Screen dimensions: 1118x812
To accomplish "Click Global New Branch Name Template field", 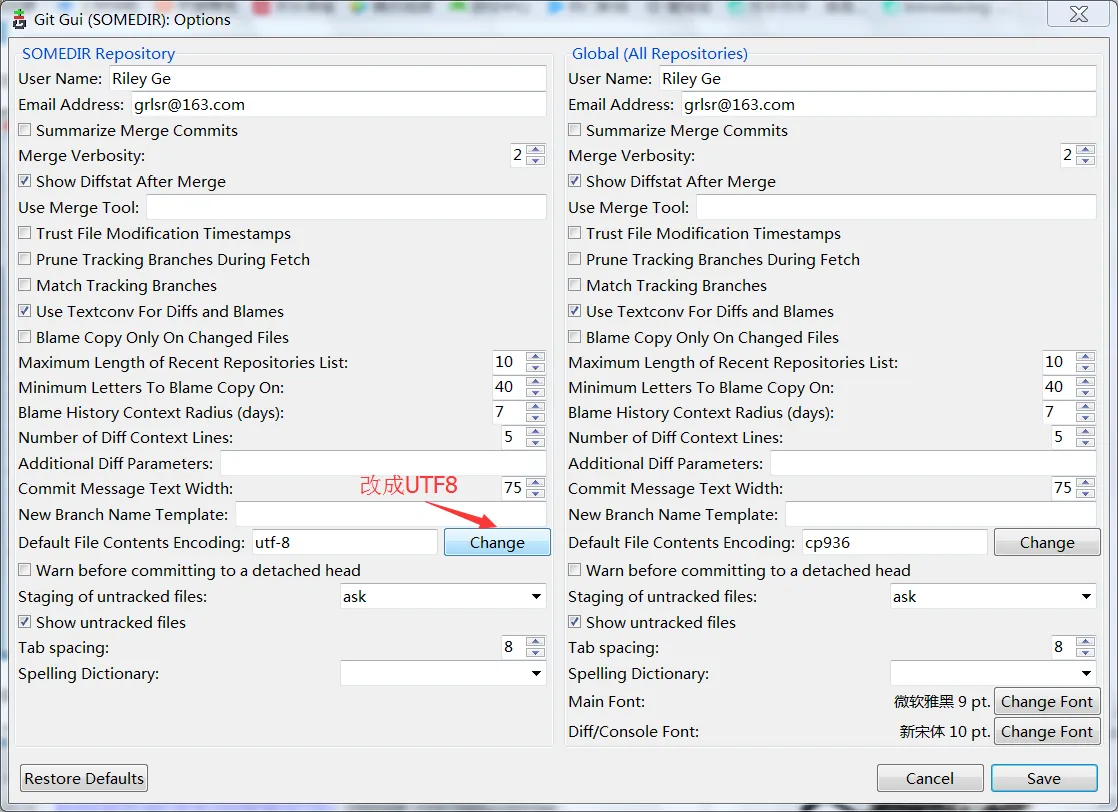I will tap(940, 515).
